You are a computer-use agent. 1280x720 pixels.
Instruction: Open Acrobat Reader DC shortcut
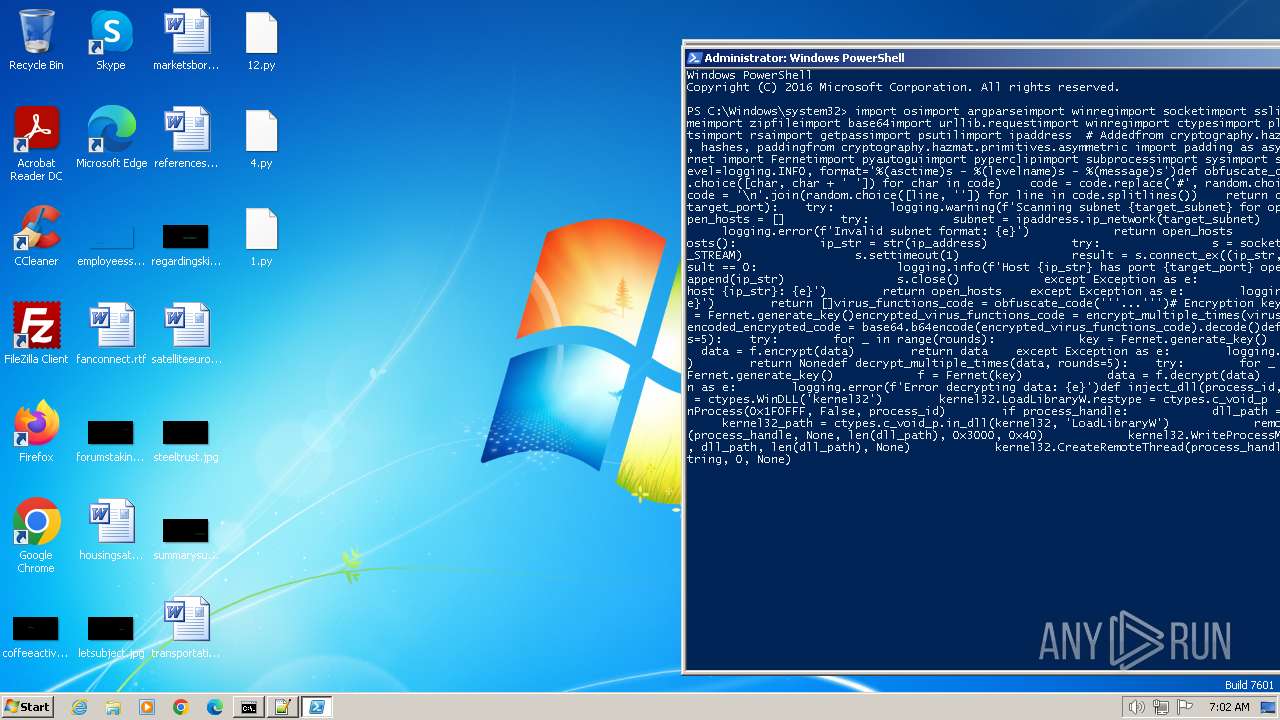click(36, 144)
